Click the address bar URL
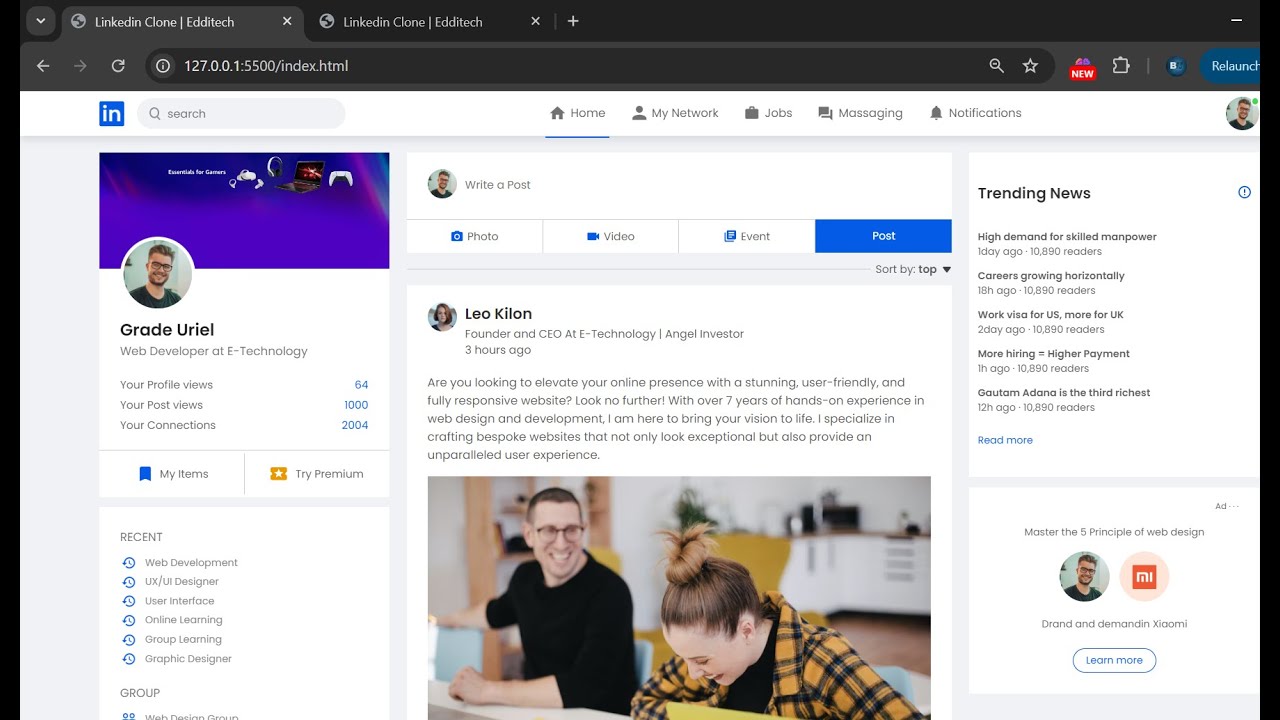Screen dimensions: 1280x720 coord(266,66)
